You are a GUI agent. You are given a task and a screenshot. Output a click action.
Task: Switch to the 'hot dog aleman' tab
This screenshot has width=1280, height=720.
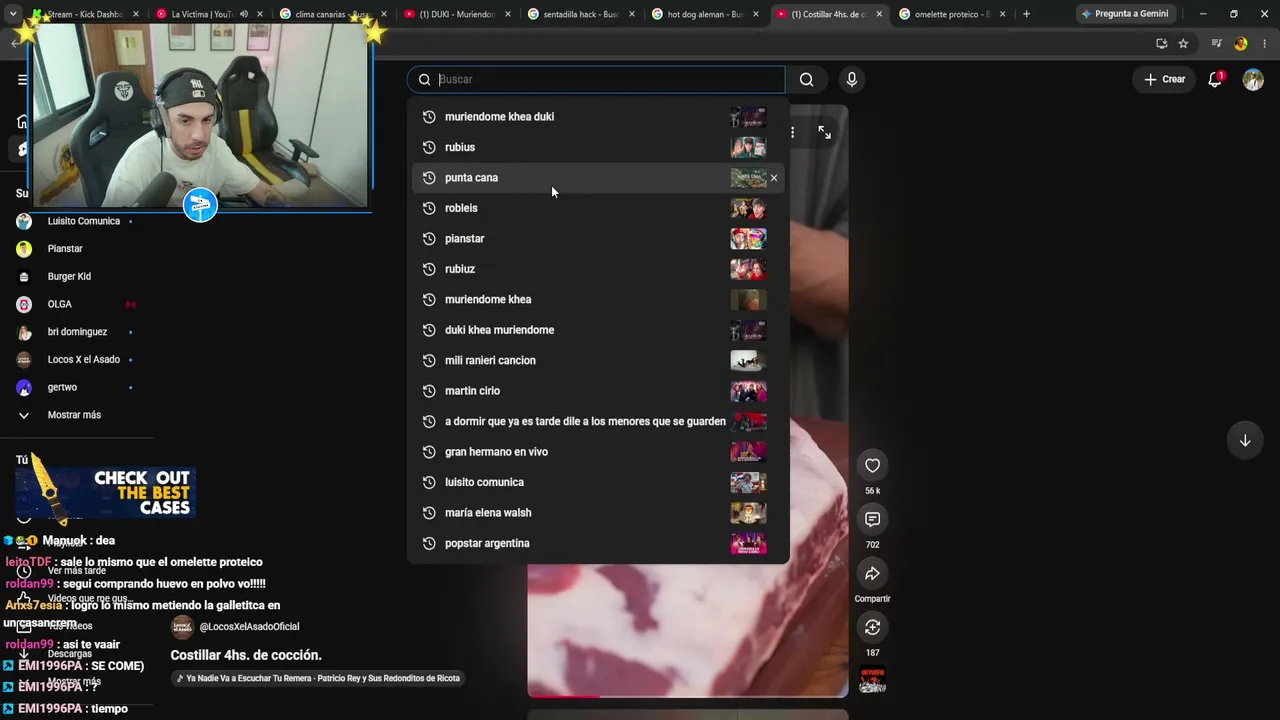[706, 14]
